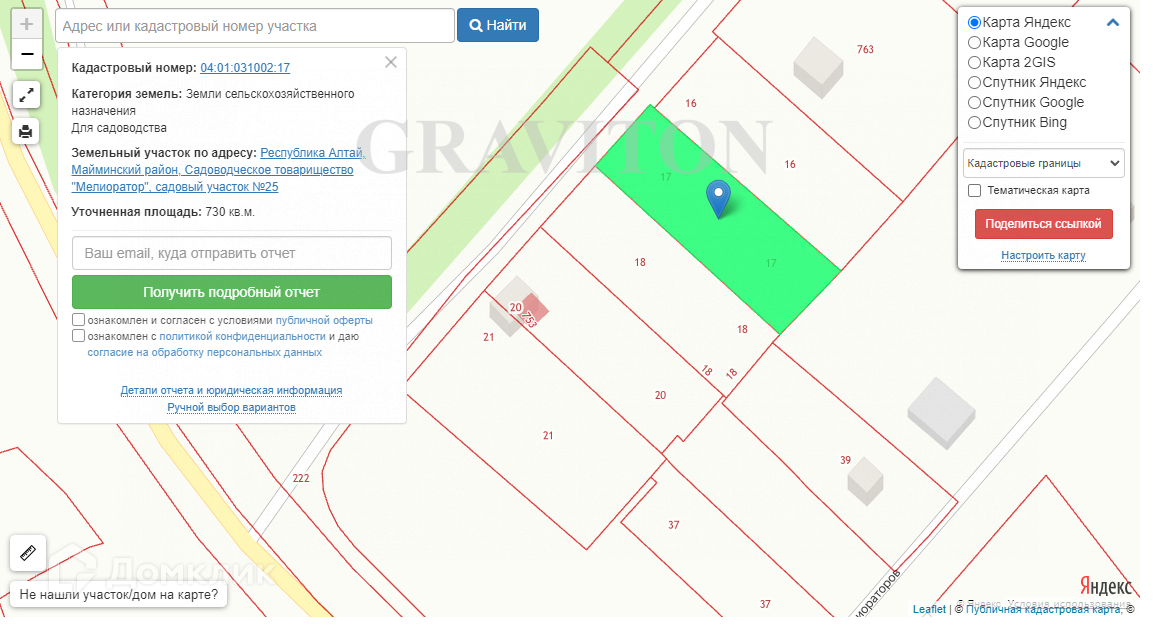The height and width of the screenshot is (629, 1155).
Task: Click Получить подробный отчет button
Action: tap(232, 292)
